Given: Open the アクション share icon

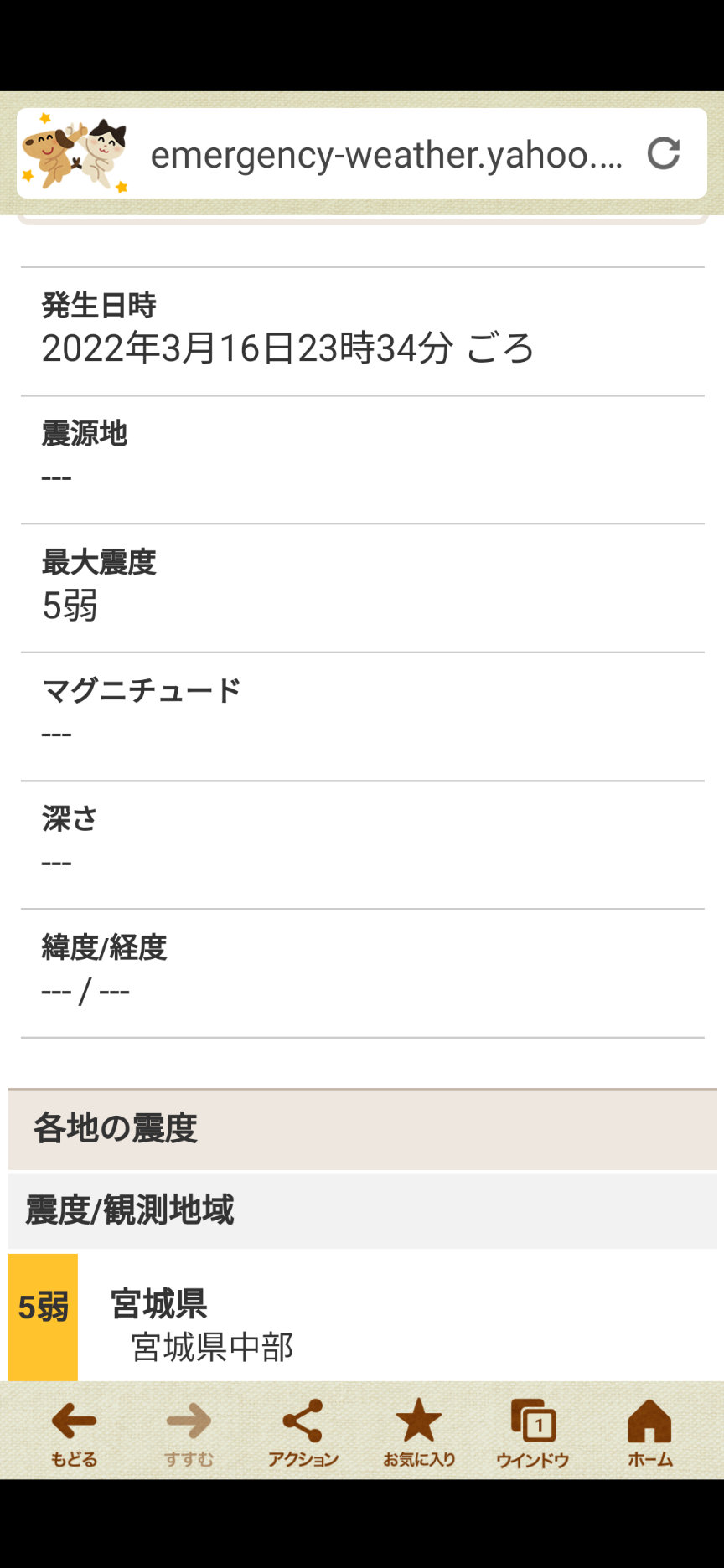Looking at the screenshot, I should (303, 1434).
